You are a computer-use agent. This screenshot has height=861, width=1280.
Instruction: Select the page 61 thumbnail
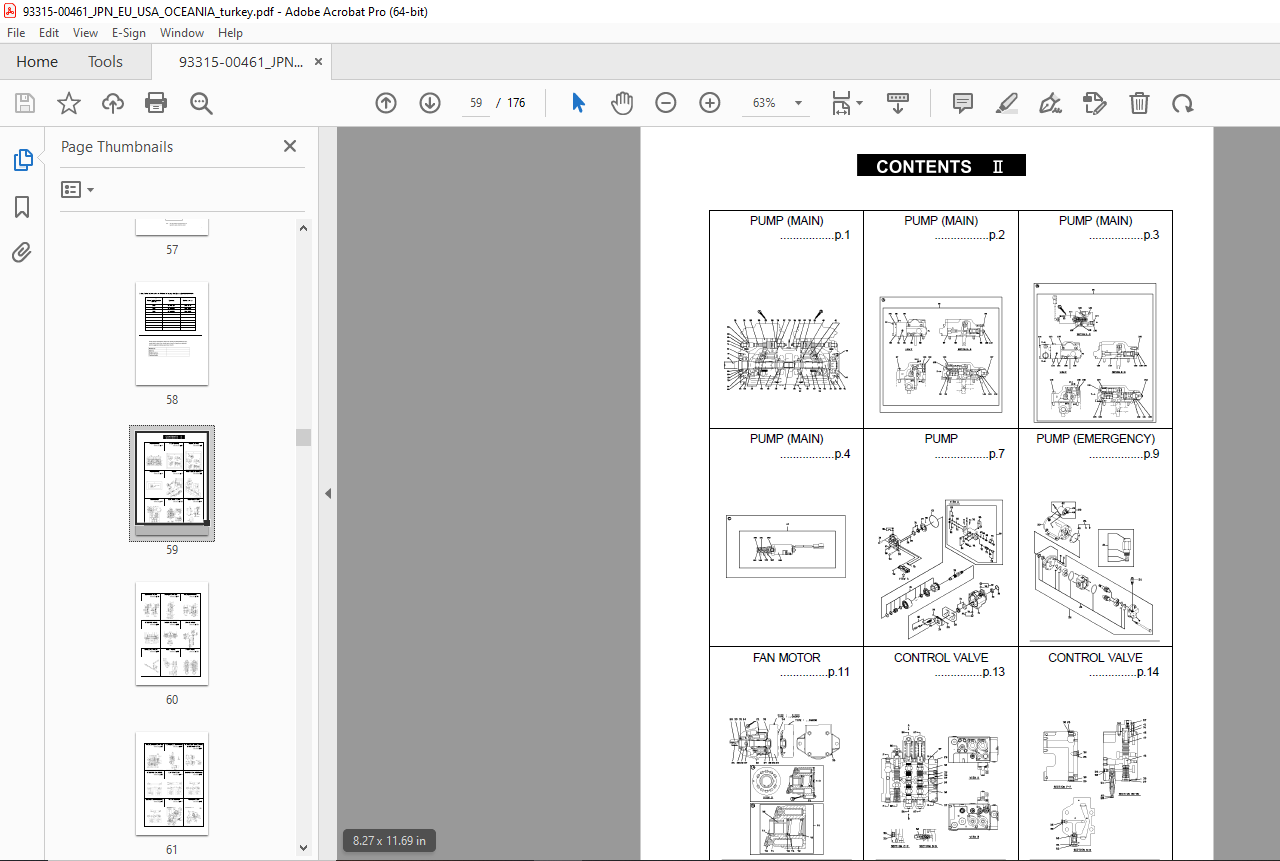click(172, 783)
